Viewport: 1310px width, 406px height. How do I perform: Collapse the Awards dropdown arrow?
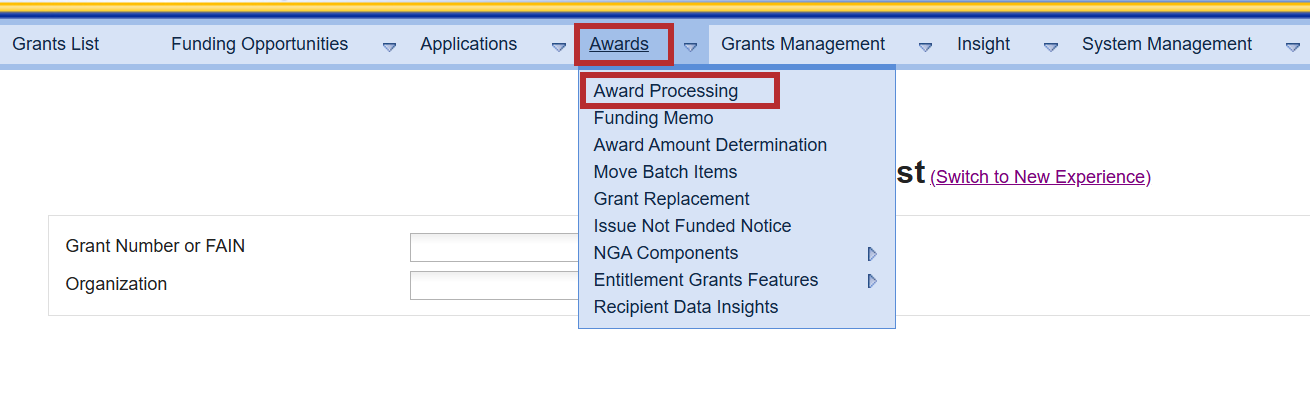point(690,46)
